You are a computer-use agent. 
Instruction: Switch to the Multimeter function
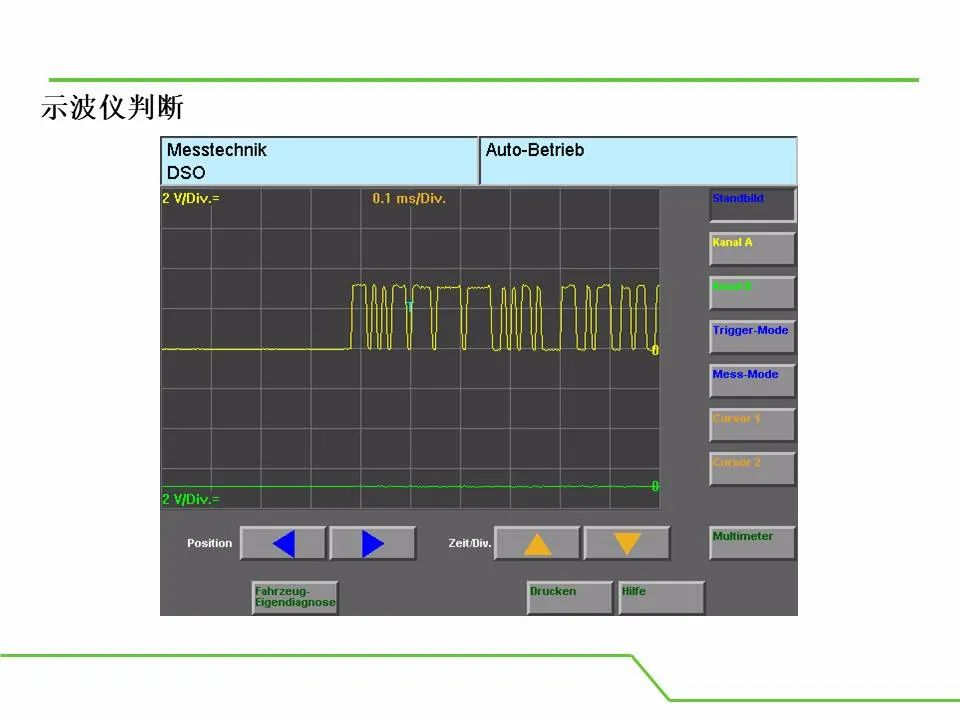[752, 543]
